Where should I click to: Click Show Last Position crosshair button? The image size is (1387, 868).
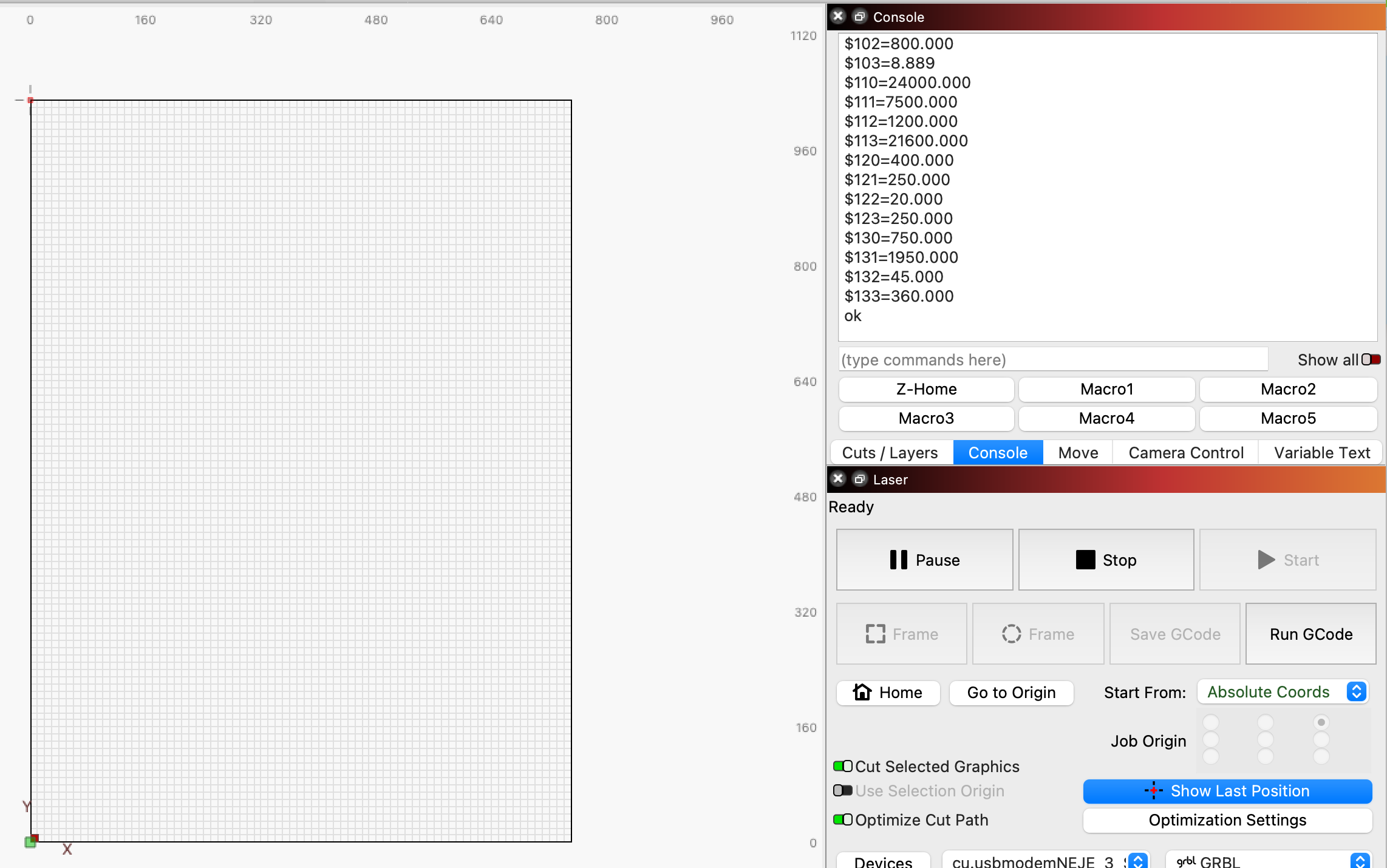(x=1227, y=791)
